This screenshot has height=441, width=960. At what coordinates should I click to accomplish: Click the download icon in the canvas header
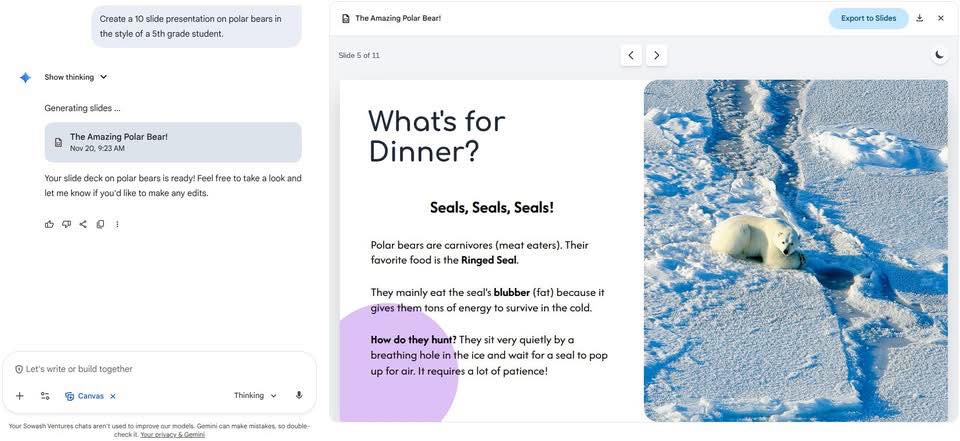(x=919, y=18)
